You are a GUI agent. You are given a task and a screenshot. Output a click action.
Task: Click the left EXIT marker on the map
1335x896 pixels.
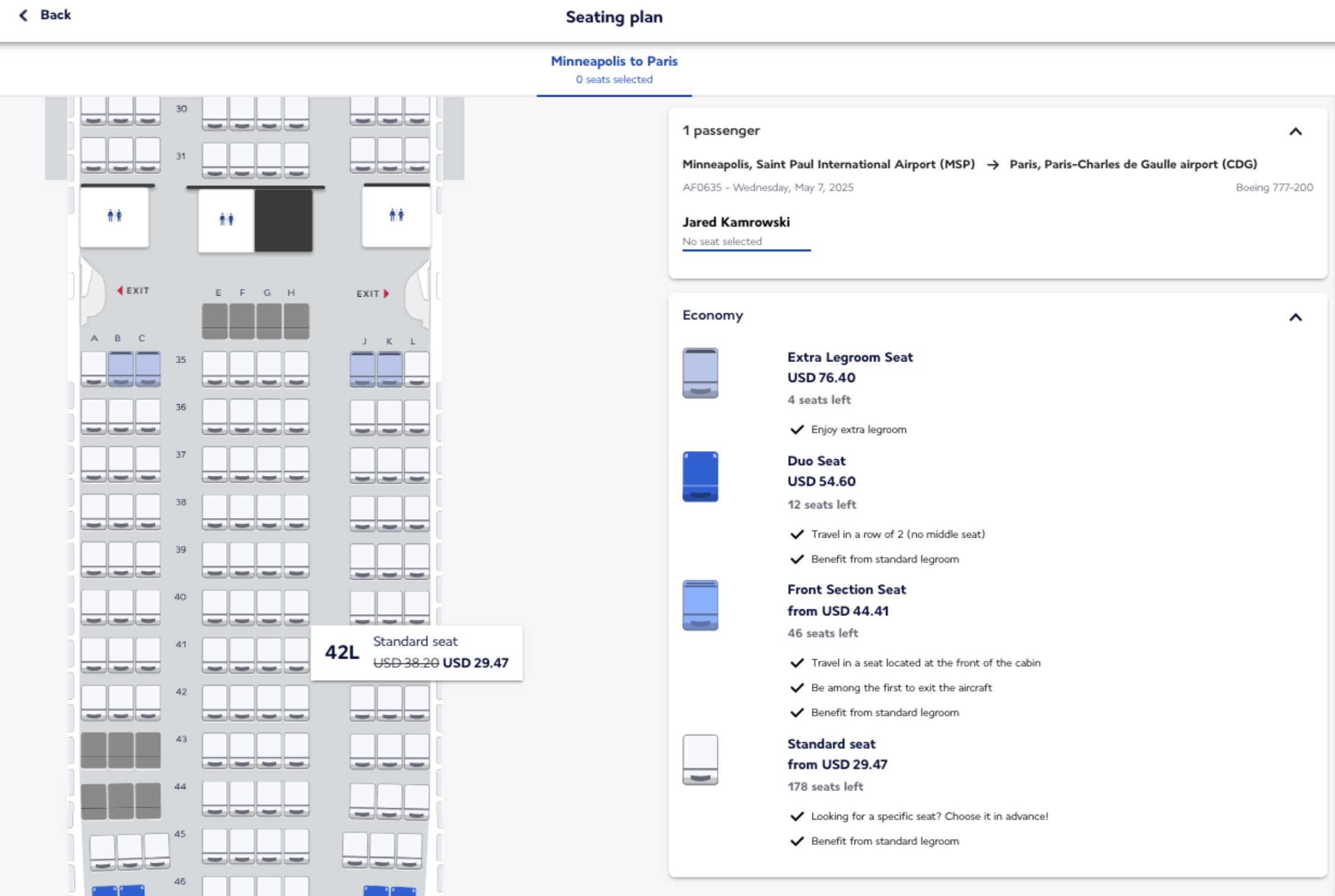click(132, 290)
